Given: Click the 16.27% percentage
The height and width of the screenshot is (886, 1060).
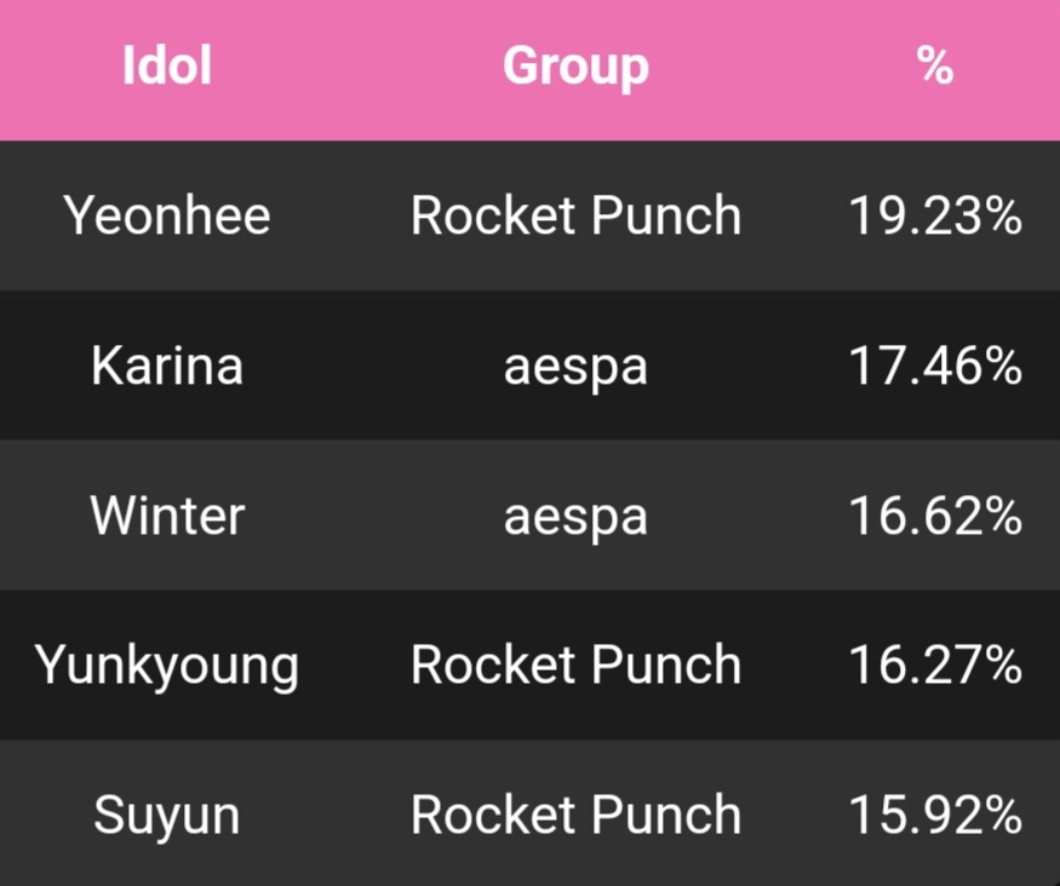Looking at the screenshot, I should click(x=934, y=666).
